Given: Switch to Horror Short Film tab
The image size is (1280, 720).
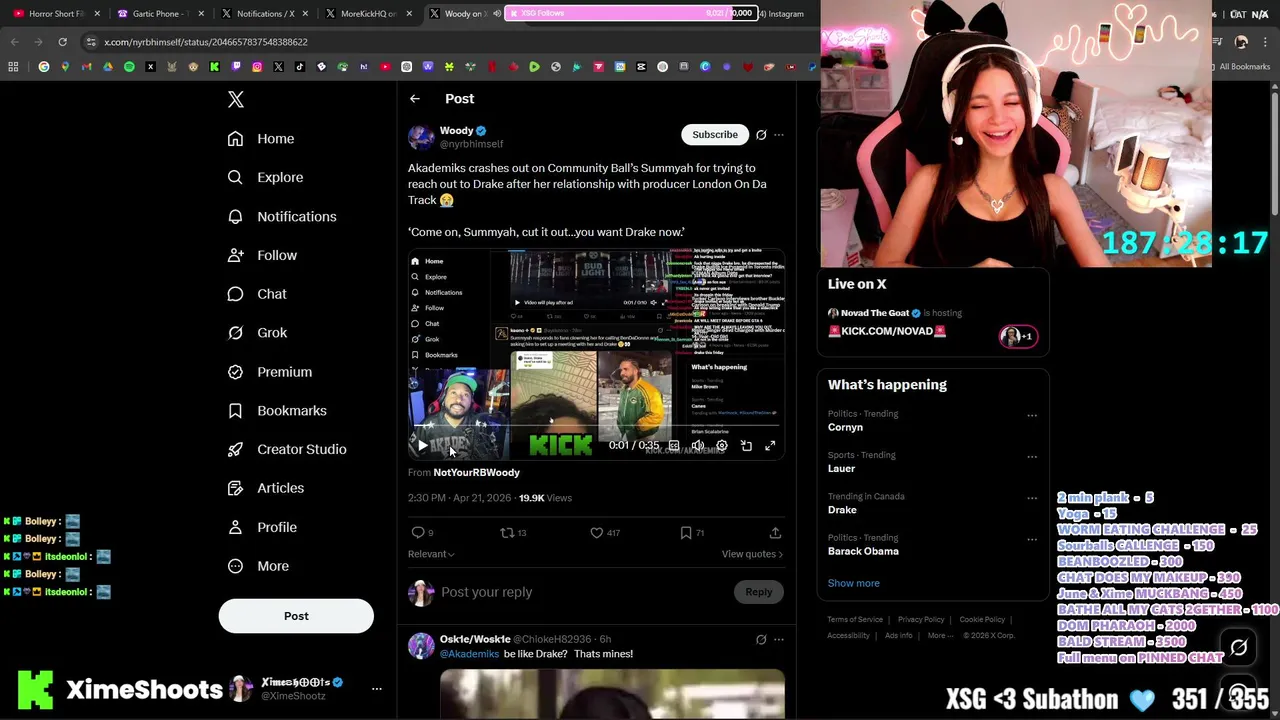Looking at the screenshot, I should click(x=56, y=14).
